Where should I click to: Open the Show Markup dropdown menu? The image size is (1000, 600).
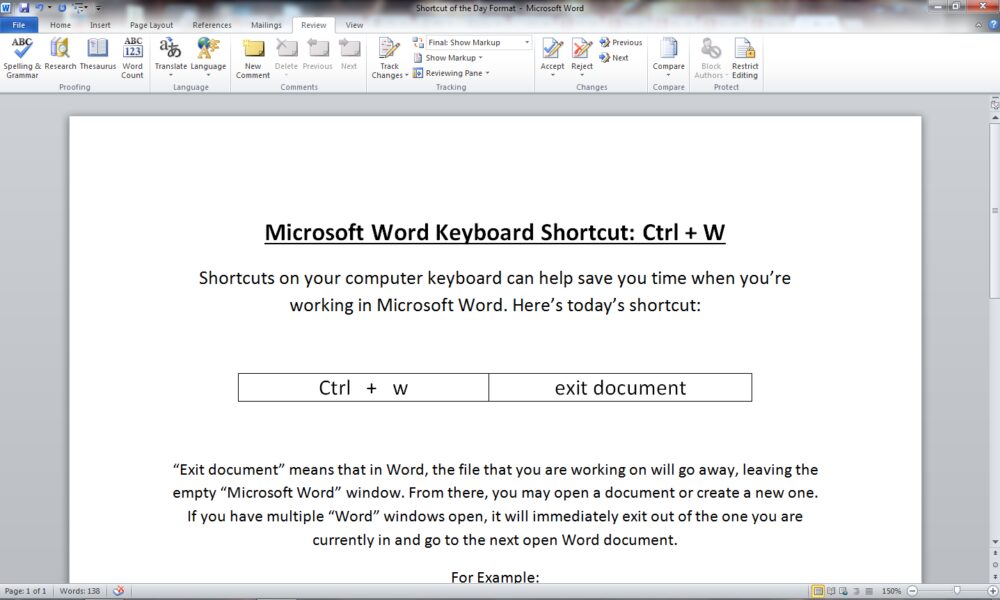point(451,58)
